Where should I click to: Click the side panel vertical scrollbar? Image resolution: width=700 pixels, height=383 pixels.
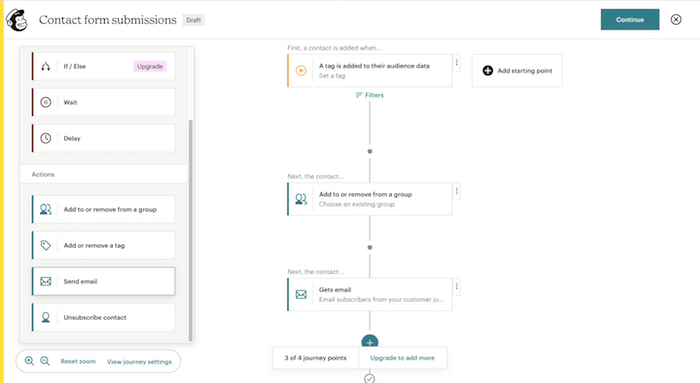(x=191, y=230)
